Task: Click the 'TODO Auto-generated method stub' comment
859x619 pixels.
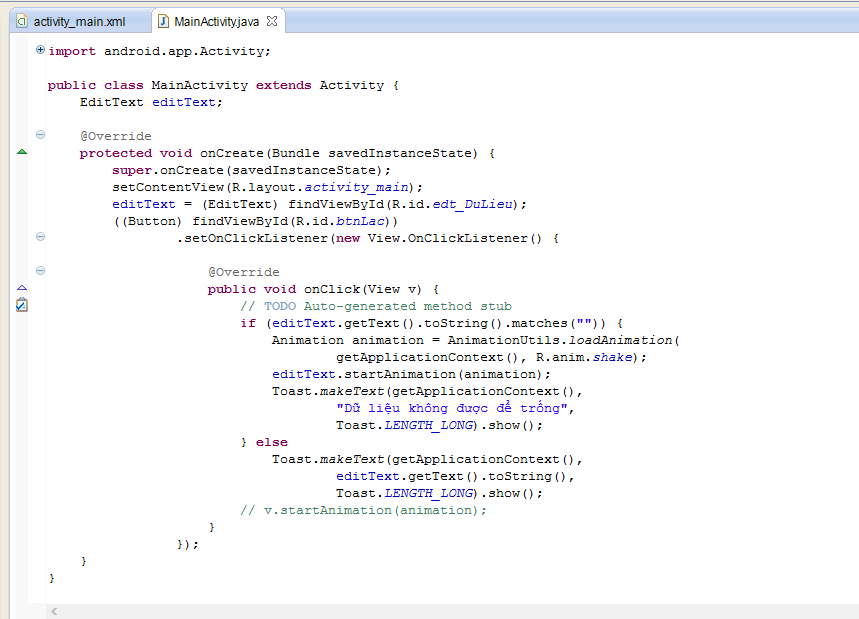Action: [388, 306]
